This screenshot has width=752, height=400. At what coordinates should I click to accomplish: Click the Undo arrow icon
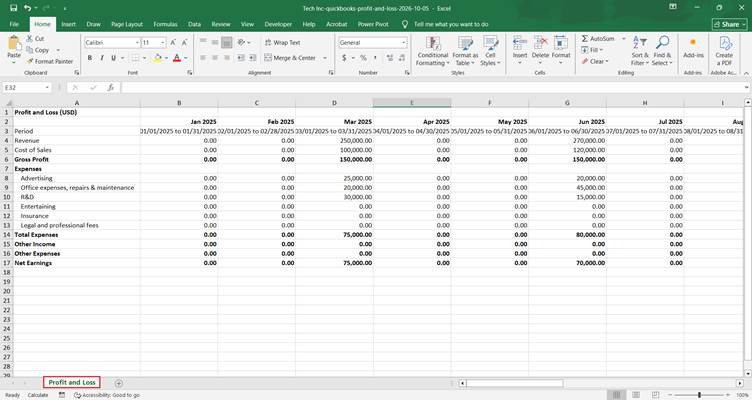(x=27, y=8)
